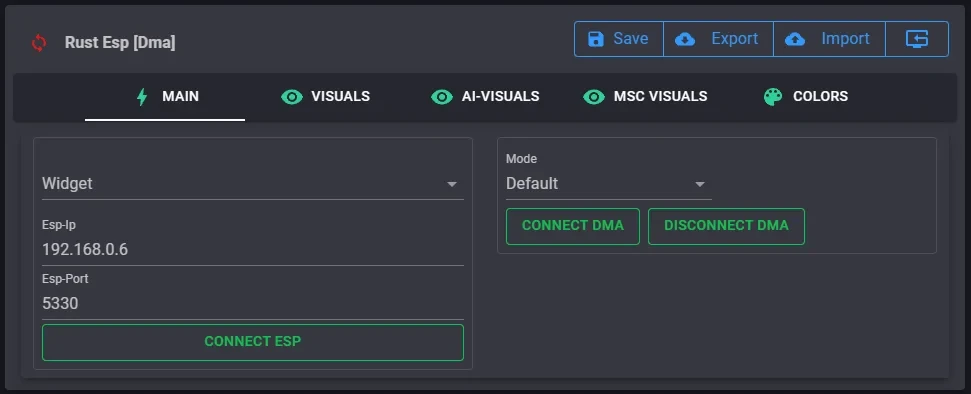Click the Esp-Ip field showing 192.168.0.6
This screenshot has height=394, width=971.
tap(253, 250)
